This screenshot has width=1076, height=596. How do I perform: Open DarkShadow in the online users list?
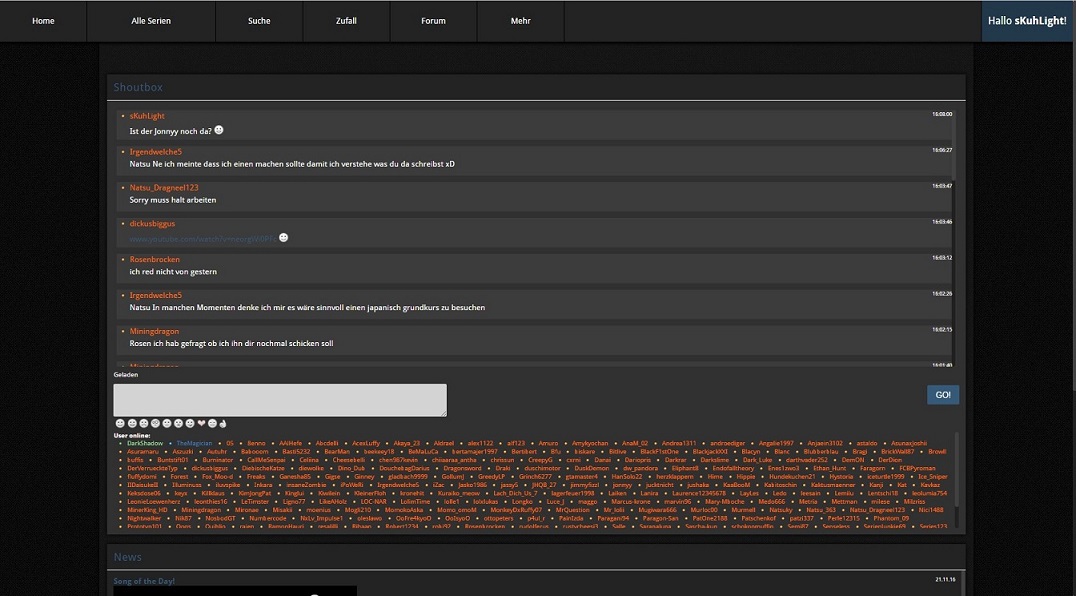click(x=145, y=443)
